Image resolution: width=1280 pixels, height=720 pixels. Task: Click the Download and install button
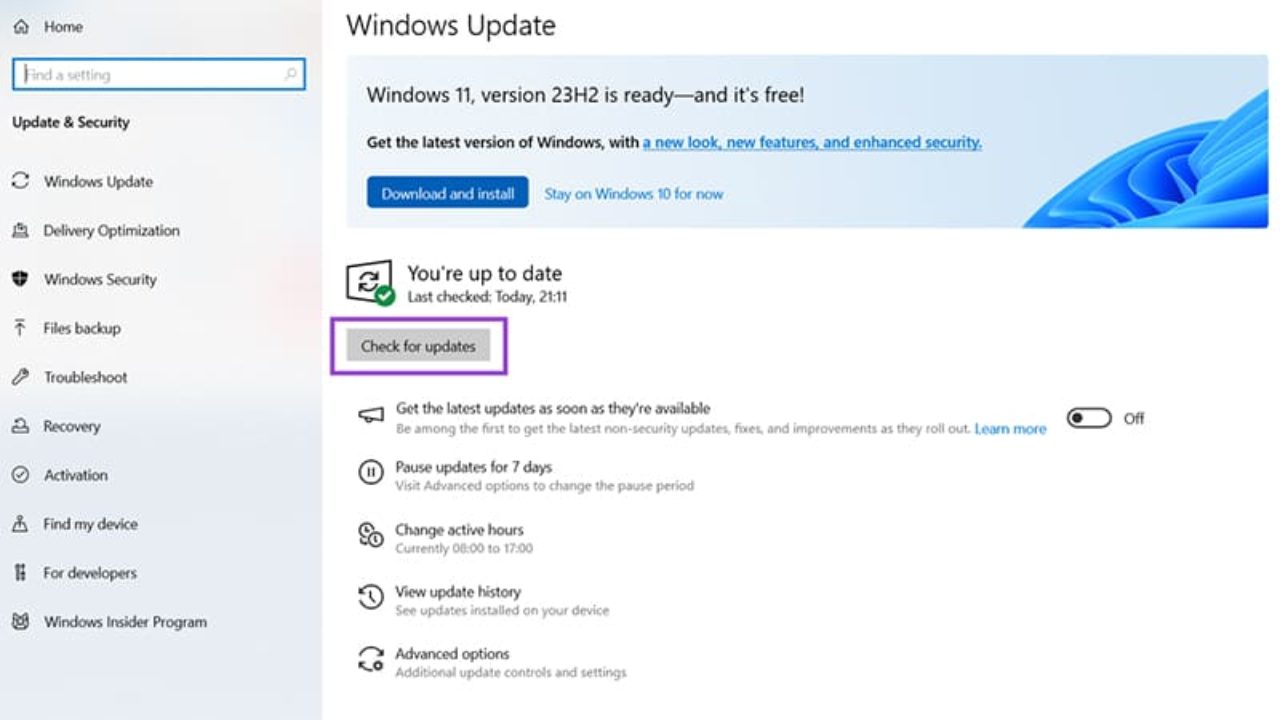pyautogui.click(x=447, y=193)
